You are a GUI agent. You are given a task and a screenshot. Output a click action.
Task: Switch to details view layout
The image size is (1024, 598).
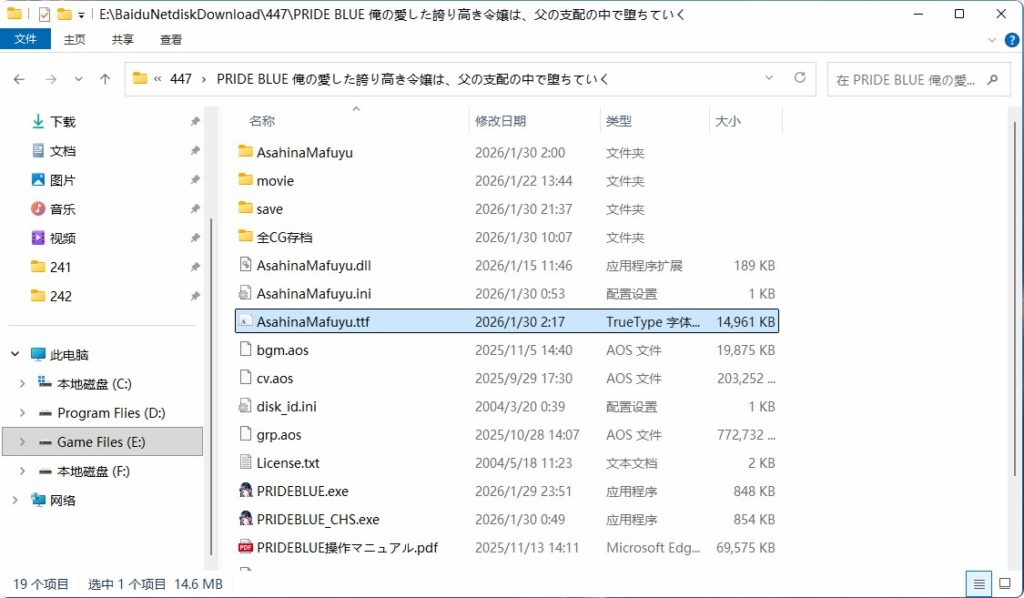click(979, 584)
